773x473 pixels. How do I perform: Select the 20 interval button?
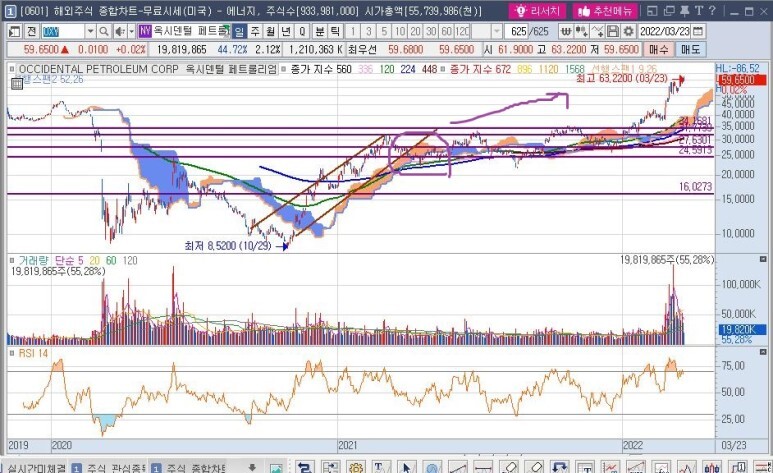pos(416,32)
